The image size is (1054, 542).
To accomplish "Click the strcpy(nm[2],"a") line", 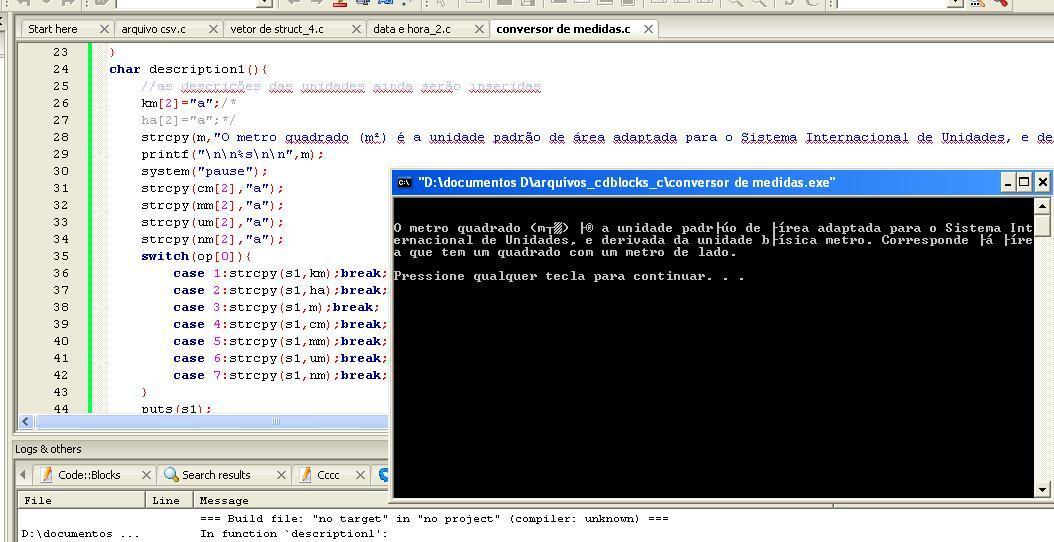I will [212, 239].
